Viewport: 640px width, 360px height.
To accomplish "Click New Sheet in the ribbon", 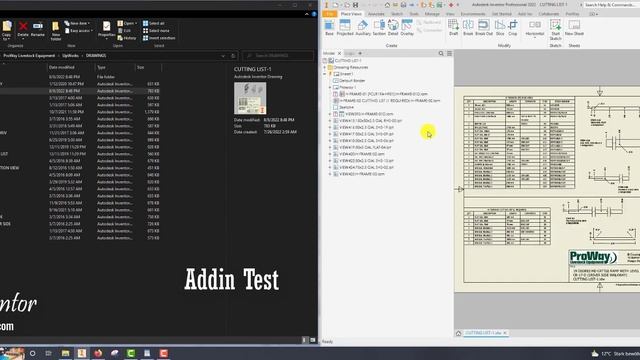I will click(x=574, y=28).
